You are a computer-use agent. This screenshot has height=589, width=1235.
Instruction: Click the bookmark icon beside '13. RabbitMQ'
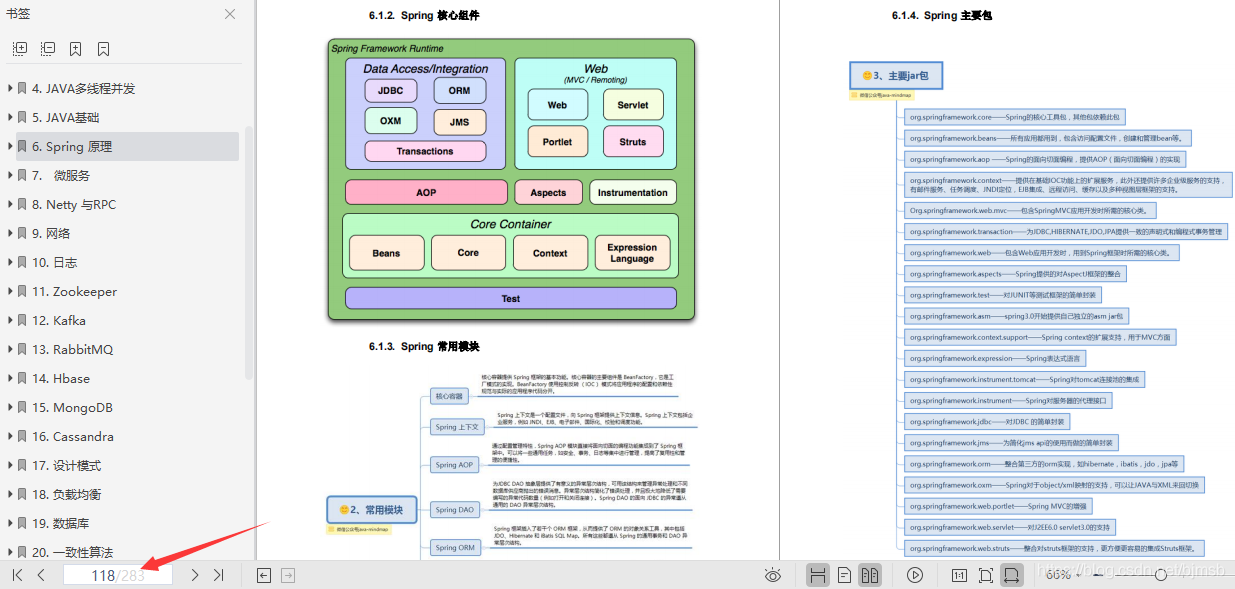[23, 349]
